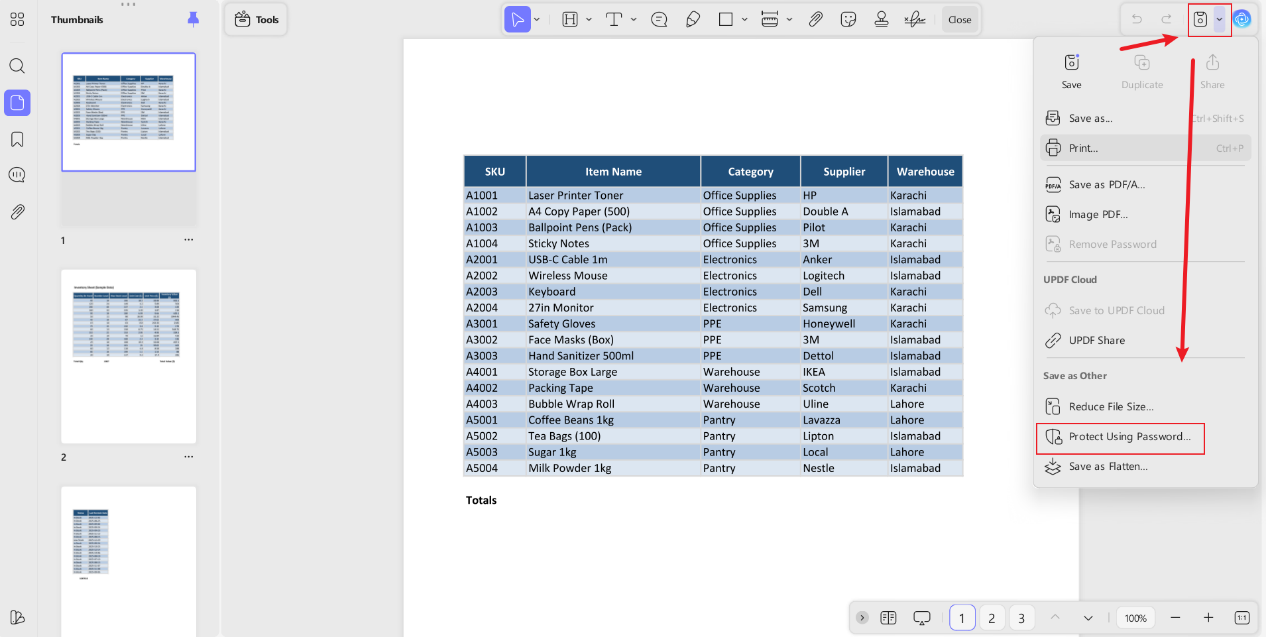Click the 'Honeywell' supplier cell
The width and height of the screenshot is (1266, 637).
(844, 323)
